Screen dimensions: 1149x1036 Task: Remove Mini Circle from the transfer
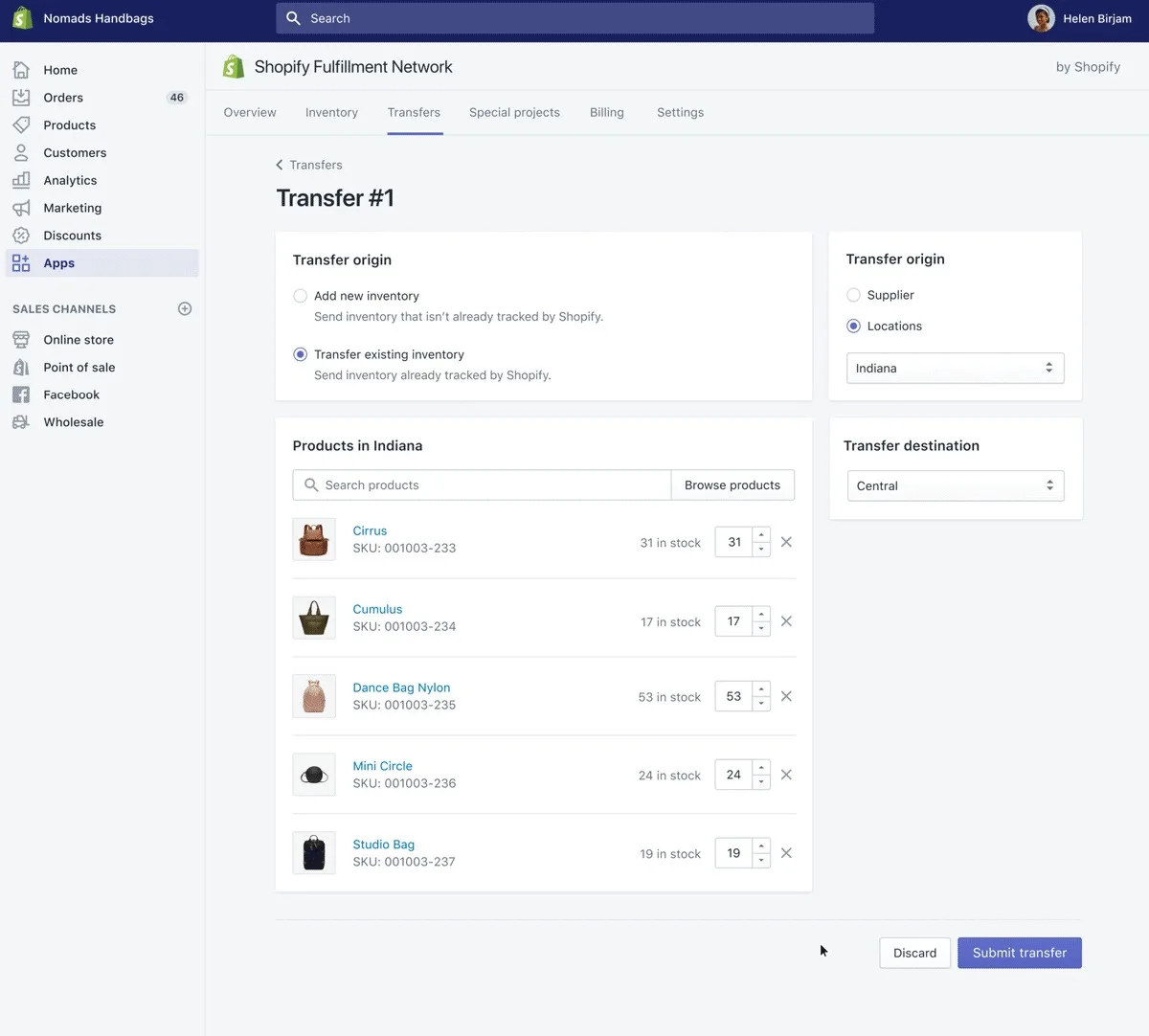[786, 775]
